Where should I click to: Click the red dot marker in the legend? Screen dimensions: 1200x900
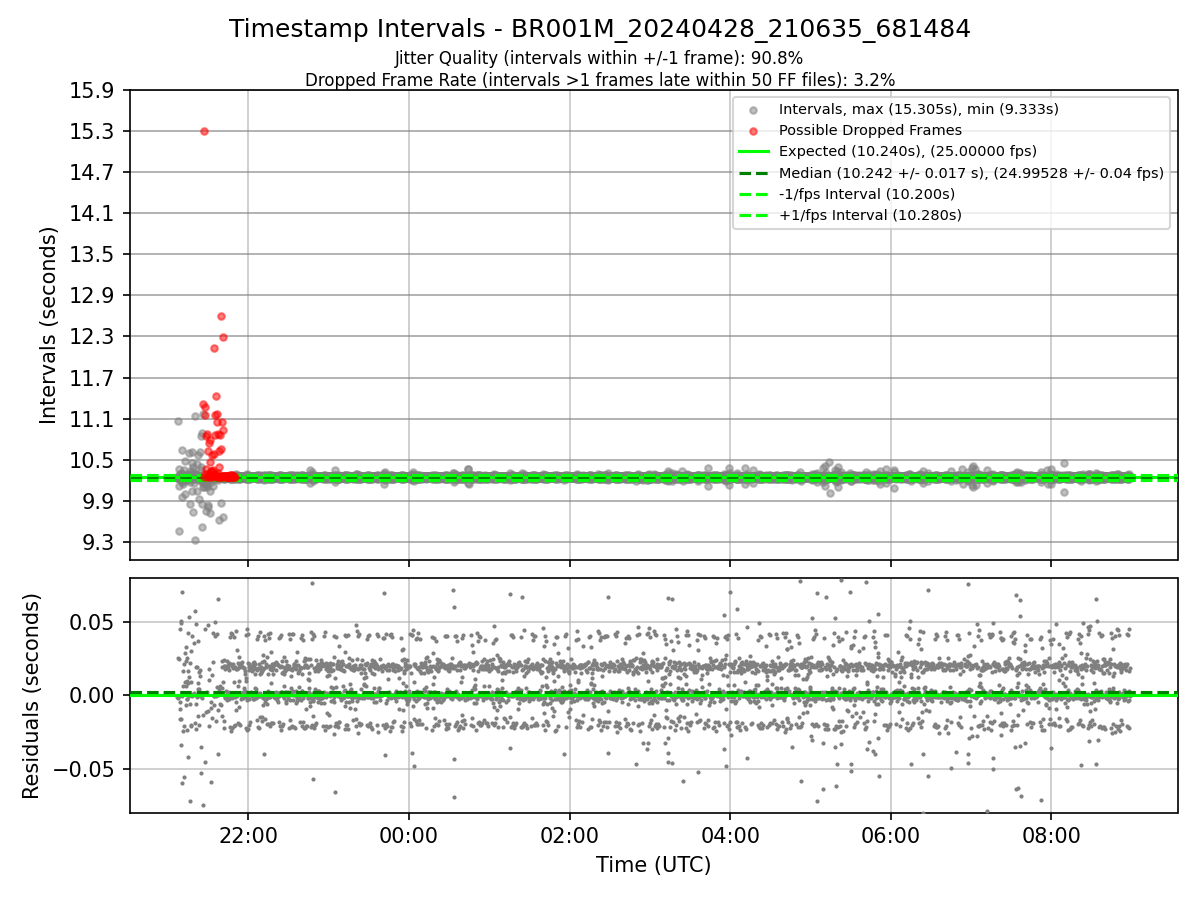[x=754, y=131]
